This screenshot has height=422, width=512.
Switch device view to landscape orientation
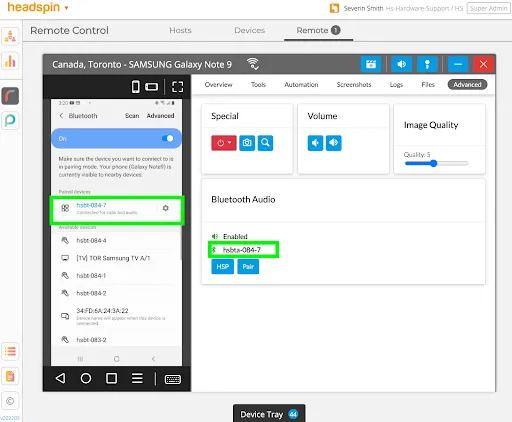(152, 87)
